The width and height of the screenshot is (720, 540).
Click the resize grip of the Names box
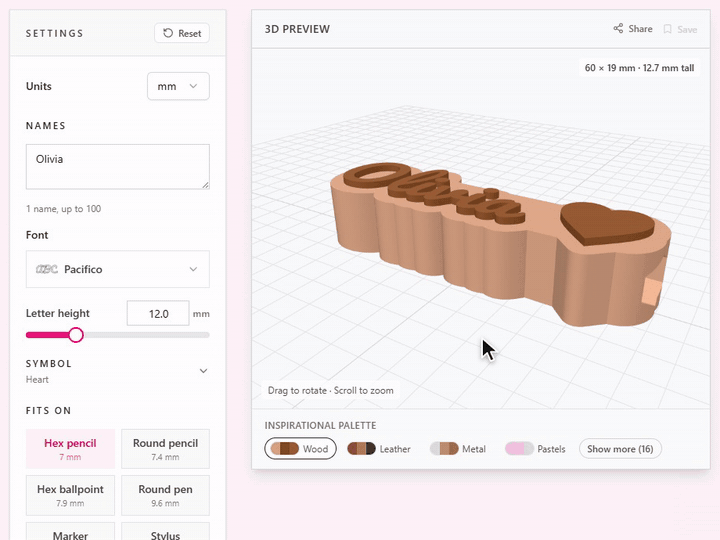coord(205,185)
